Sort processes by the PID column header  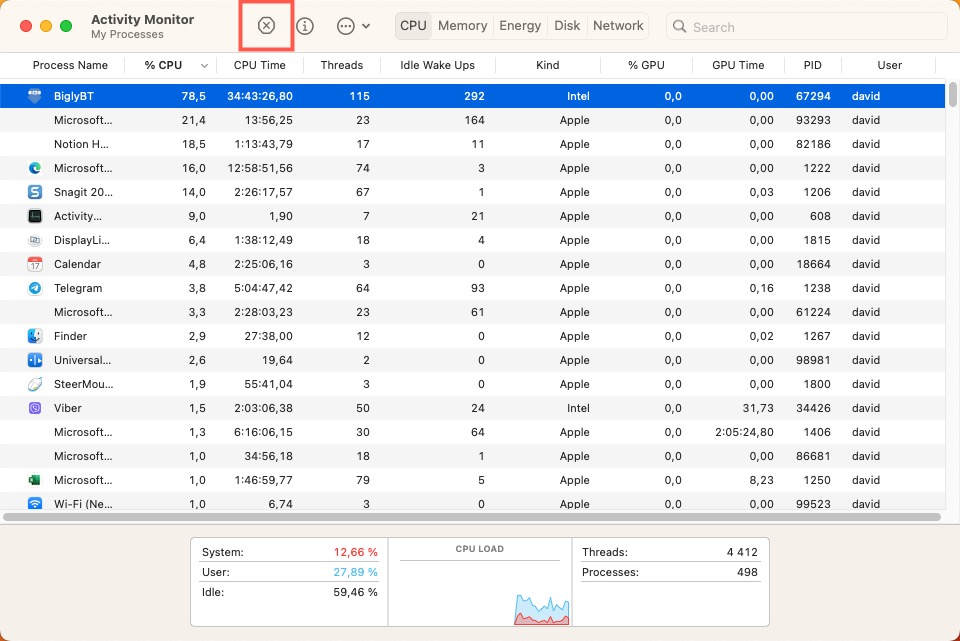813,65
